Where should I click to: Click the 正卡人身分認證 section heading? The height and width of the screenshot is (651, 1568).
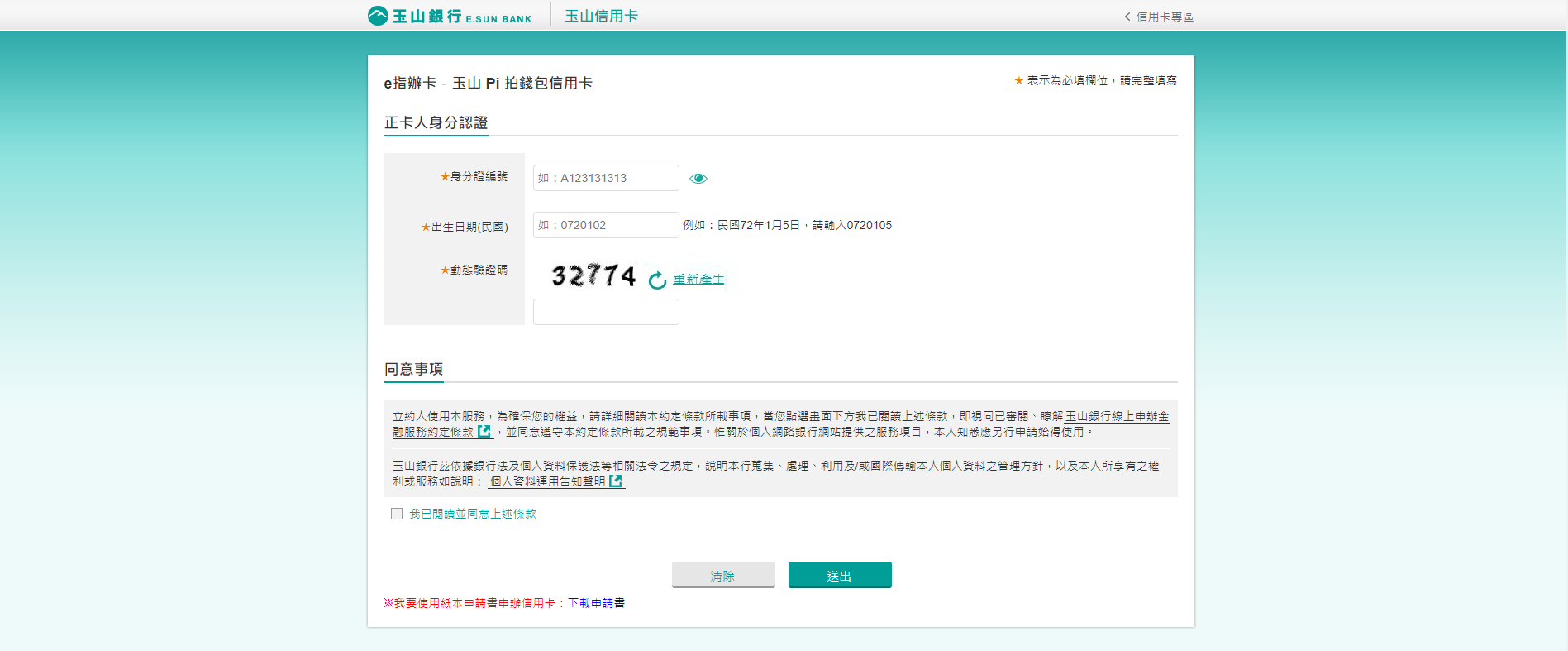[436, 122]
